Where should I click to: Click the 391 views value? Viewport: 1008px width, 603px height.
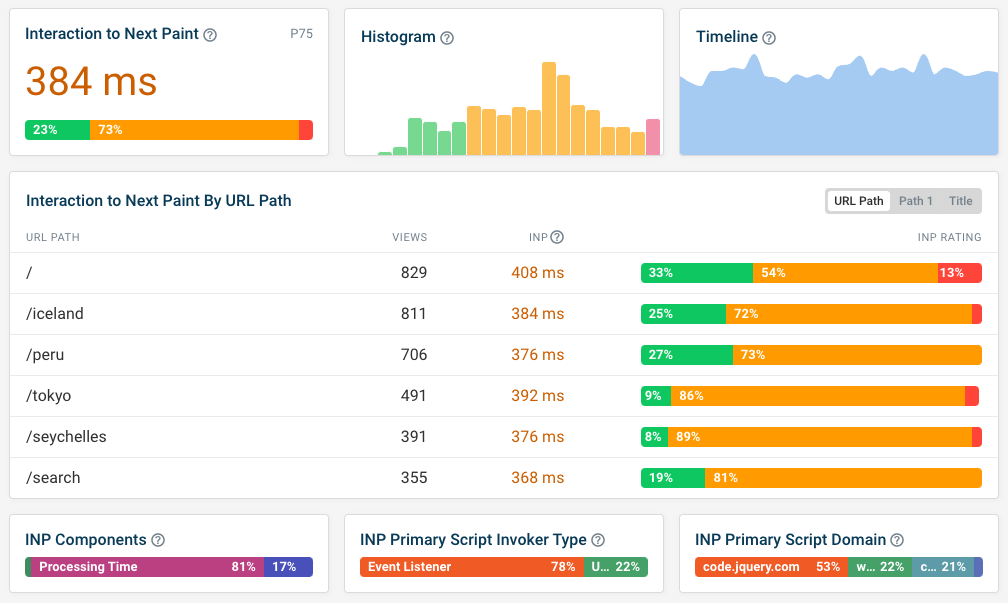pyautogui.click(x=414, y=437)
